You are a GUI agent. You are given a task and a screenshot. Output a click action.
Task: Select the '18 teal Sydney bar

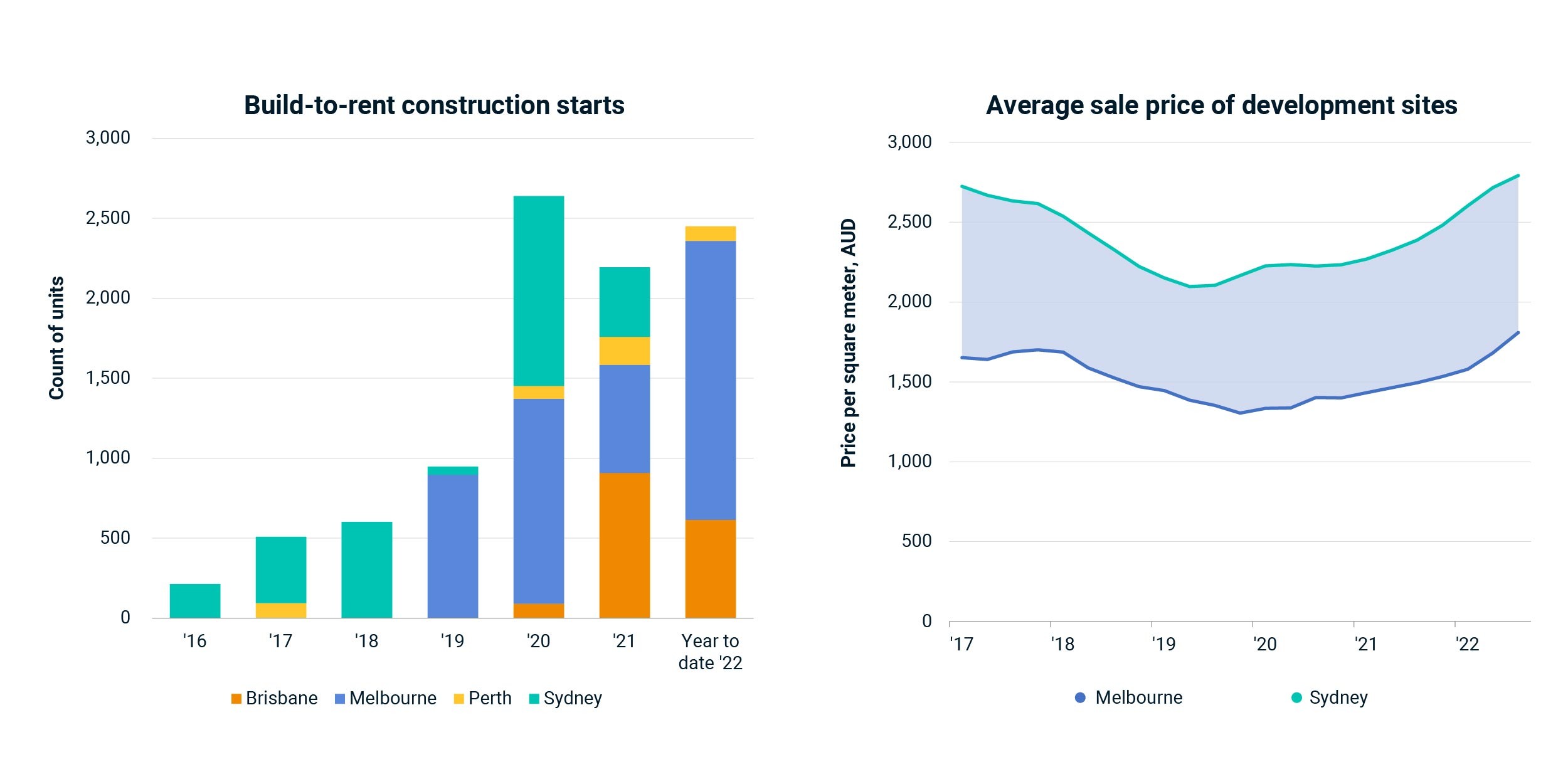pyautogui.click(x=367, y=570)
